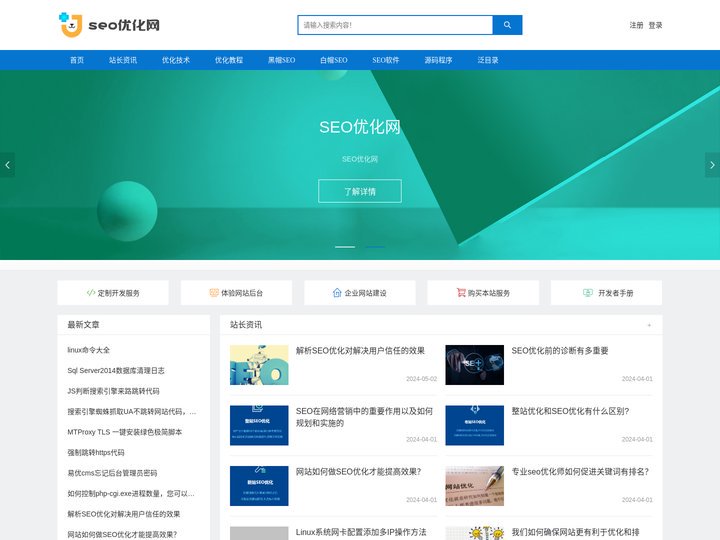The image size is (720, 540).
Task: Click thumbnail of 整站优化和SEO优化有什么区别
Action: click(474, 425)
